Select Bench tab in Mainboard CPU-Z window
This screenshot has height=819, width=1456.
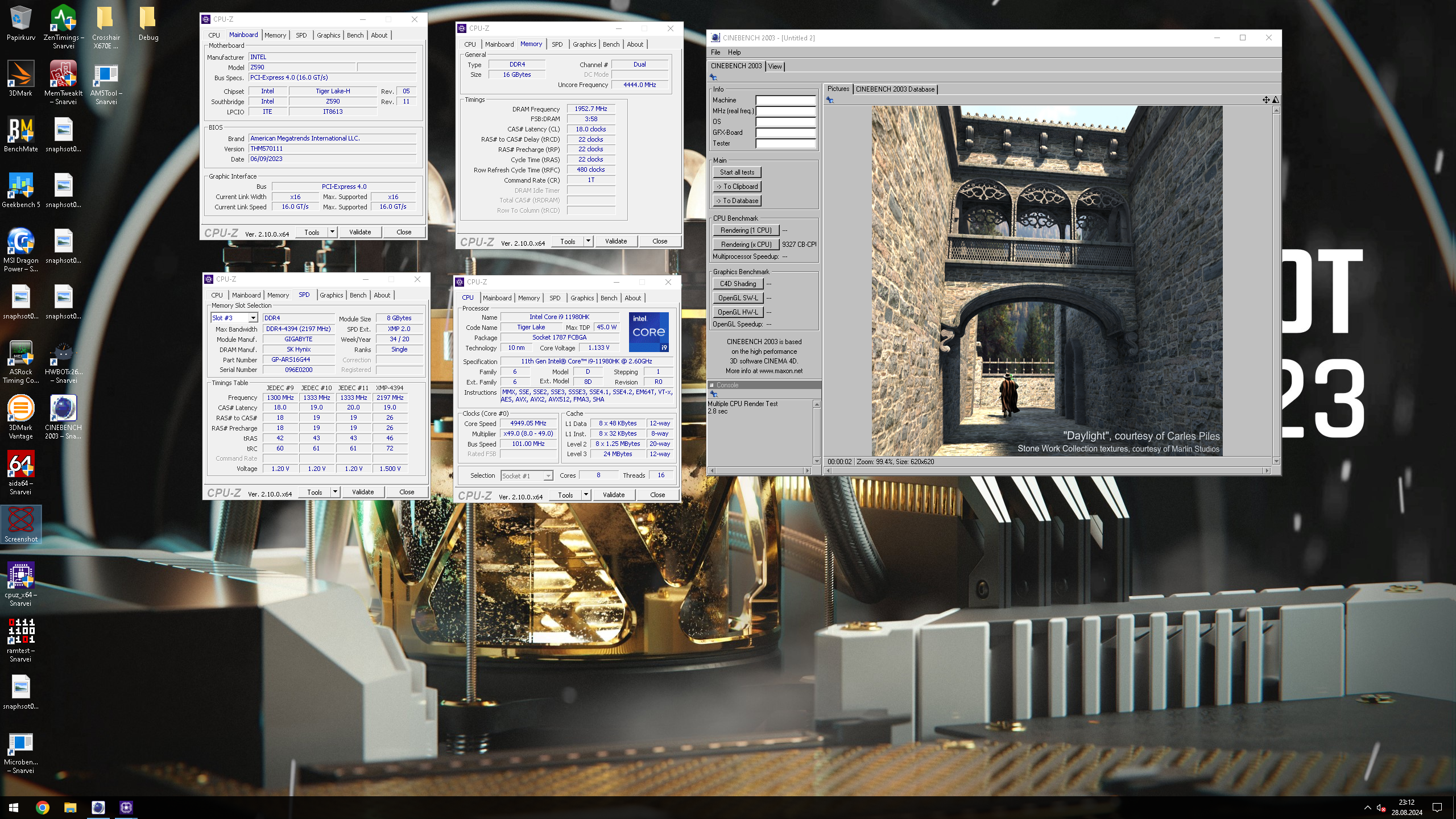click(355, 35)
